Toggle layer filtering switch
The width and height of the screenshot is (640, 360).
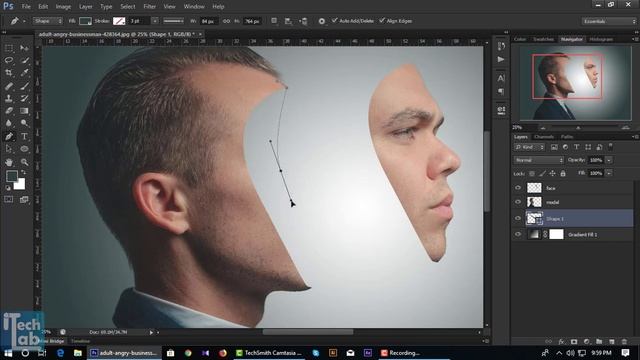[611, 146]
